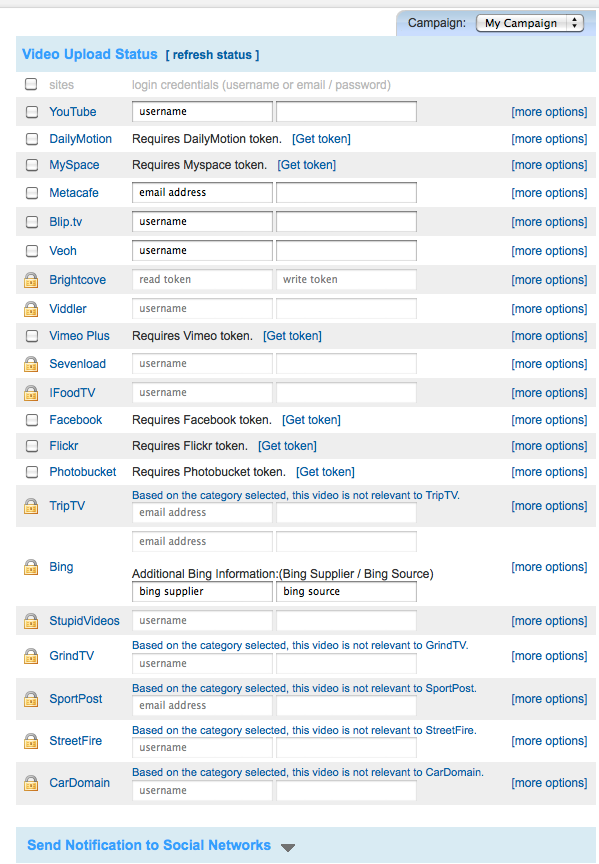Image resolution: width=599 pixels, height=864 pixels.
Task: Open the GrindTV site link
Action: click(72, 656)
